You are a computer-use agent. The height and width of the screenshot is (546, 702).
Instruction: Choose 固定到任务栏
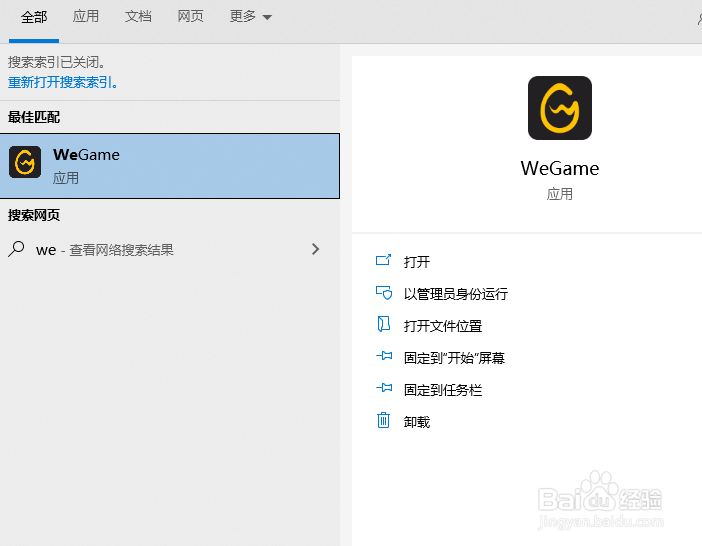coord(443,390)
